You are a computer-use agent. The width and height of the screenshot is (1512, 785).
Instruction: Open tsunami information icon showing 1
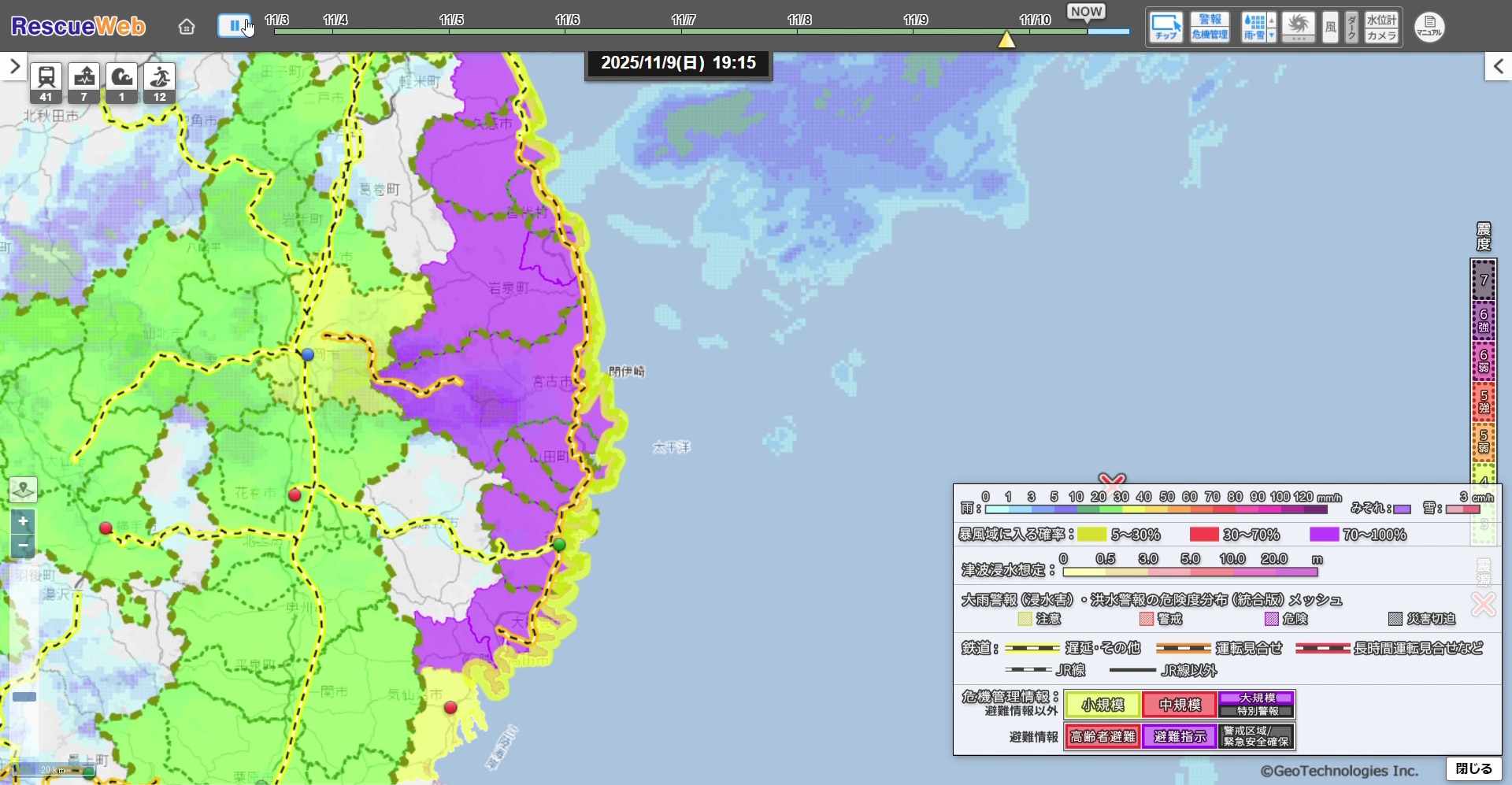tap(121, 83)
